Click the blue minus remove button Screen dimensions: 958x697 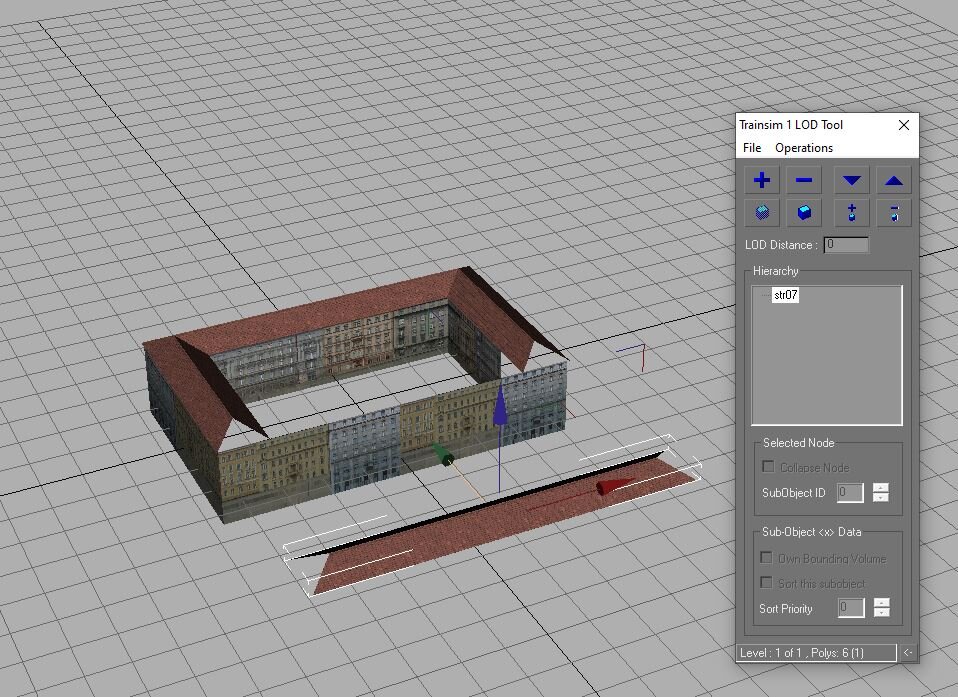click(804, 180)
